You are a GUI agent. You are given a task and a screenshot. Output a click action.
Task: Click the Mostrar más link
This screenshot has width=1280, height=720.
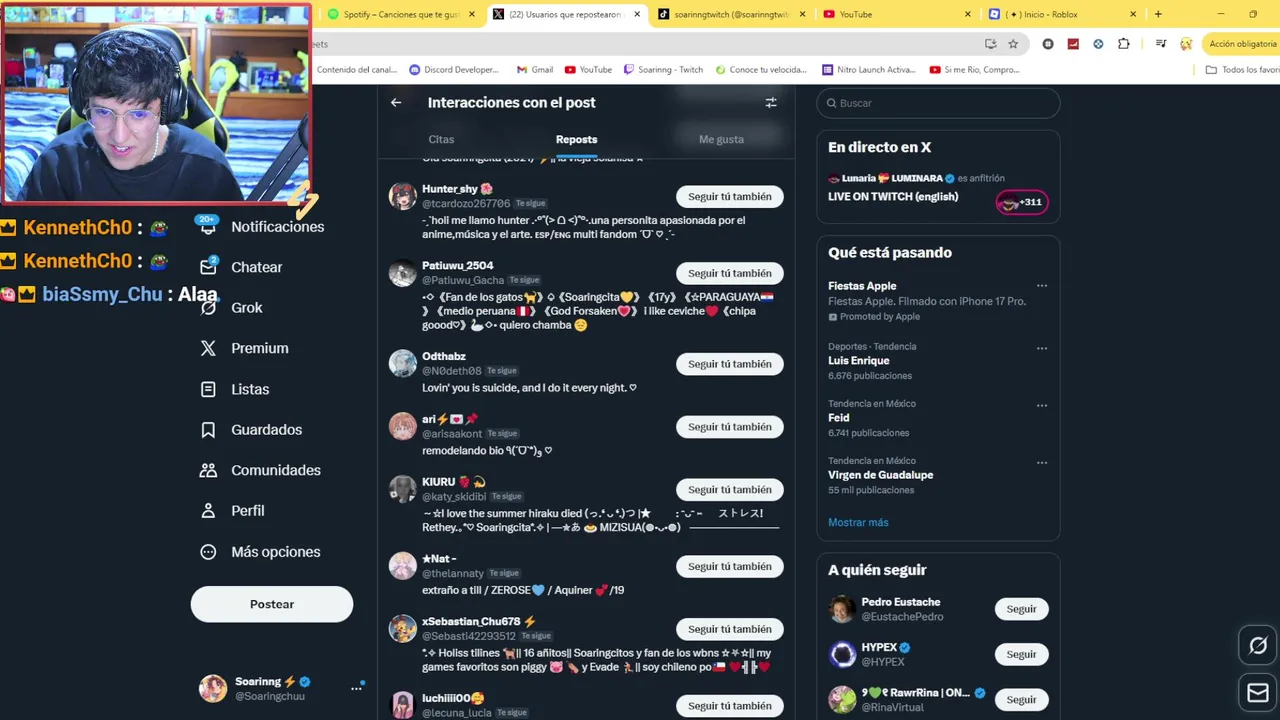(858, 522)
